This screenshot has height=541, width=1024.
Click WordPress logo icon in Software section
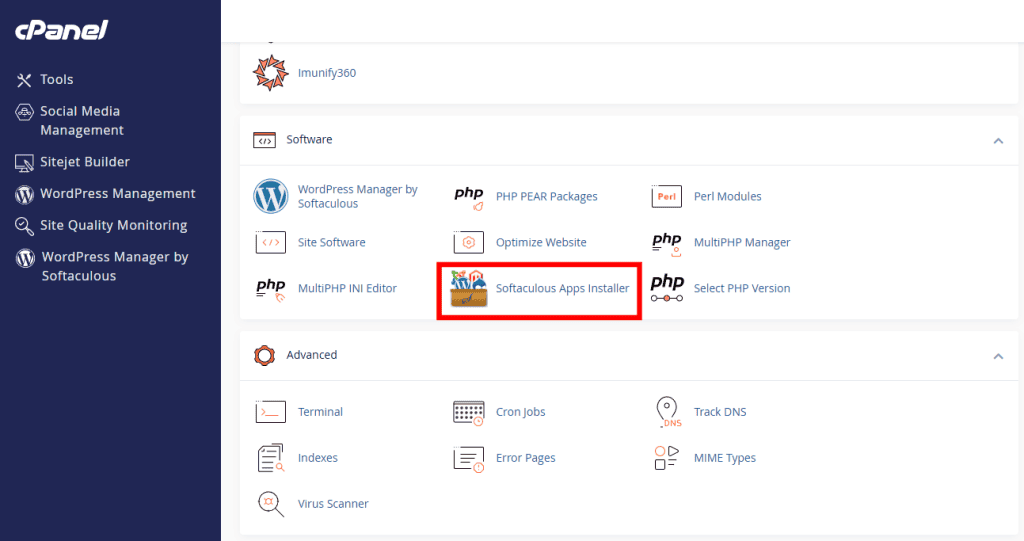270,196
